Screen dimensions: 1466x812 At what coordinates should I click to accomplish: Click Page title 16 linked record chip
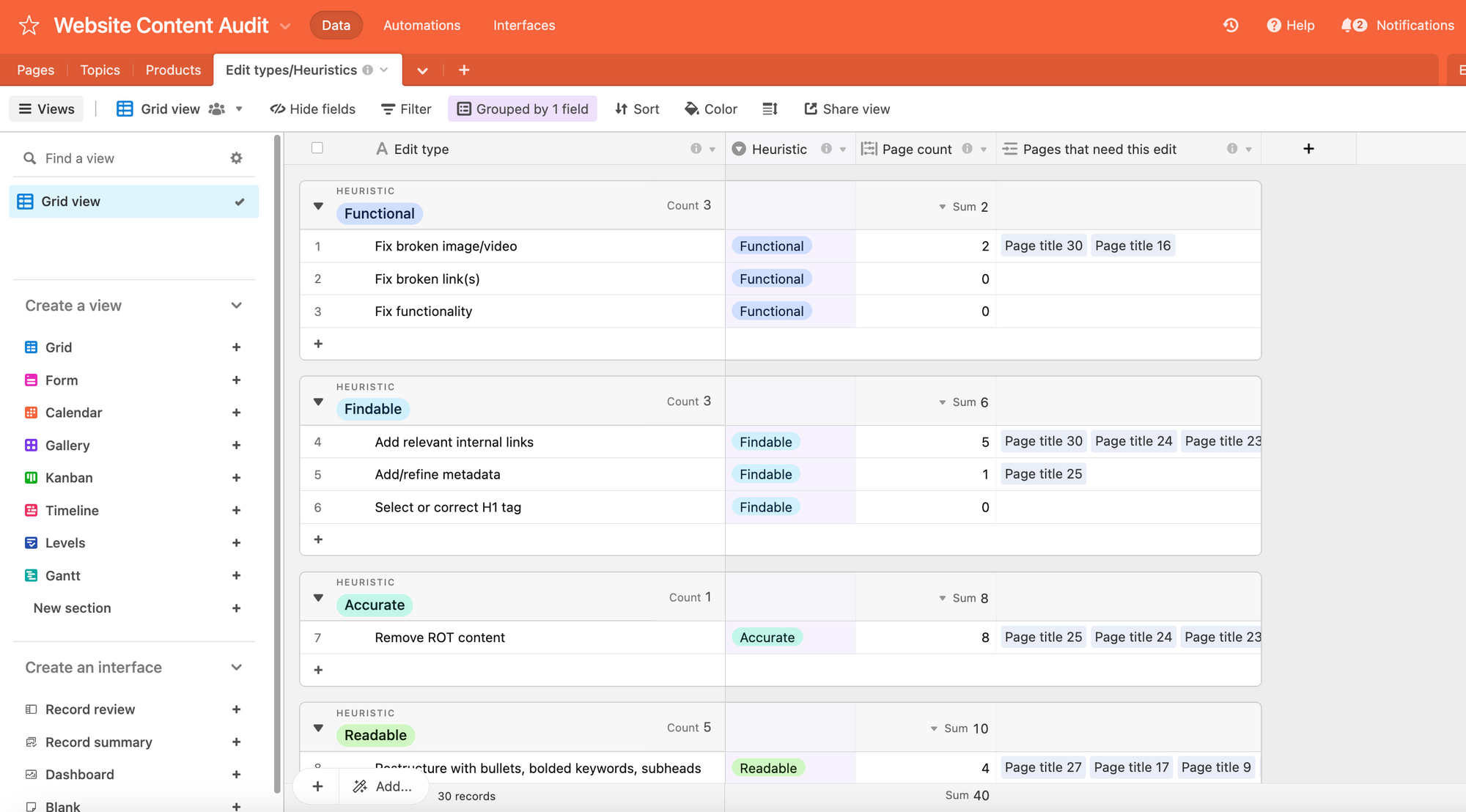(x=1132, y=246)
